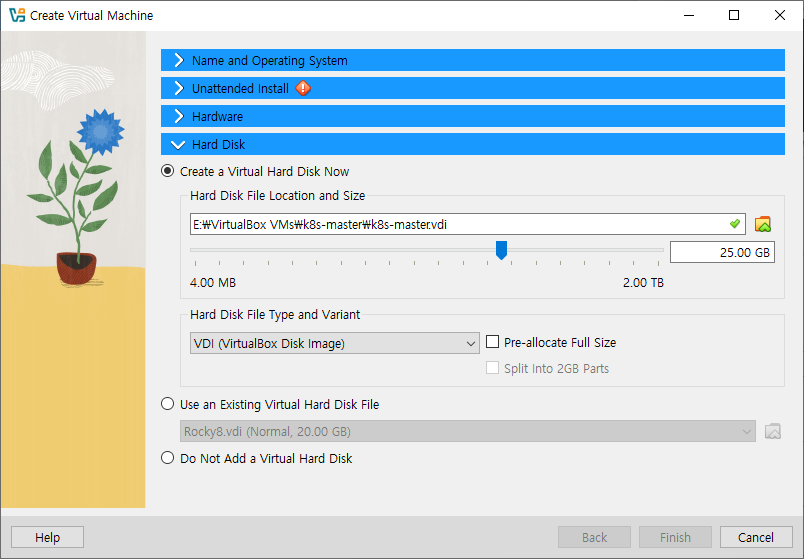Expand the Name and Operating System section
Image resolution: width=804 pixels, height=559 pixels.
click(472, 60)
